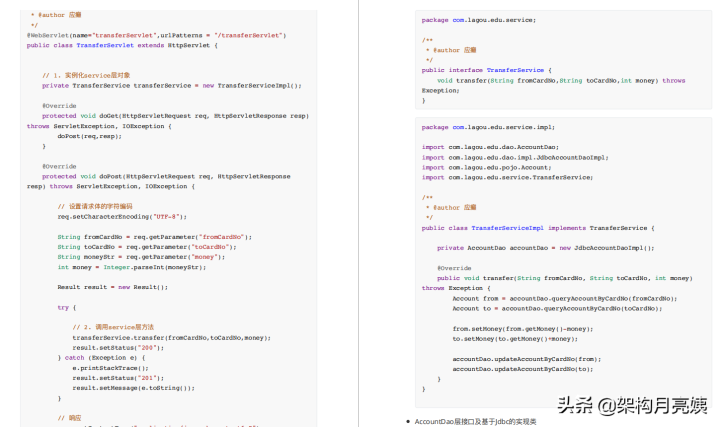This screenshot has width=720, height=427.
Task: Click the 'String fromCardNo = req.getParameter' line
Action: click(155, 237)
